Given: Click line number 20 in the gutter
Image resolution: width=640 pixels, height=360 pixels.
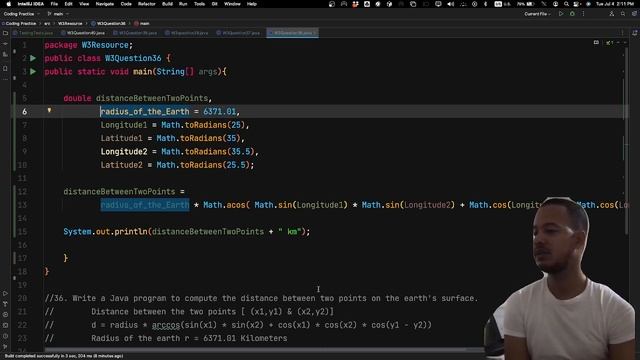Looking at the screenshot, I should tap(22, 298).
